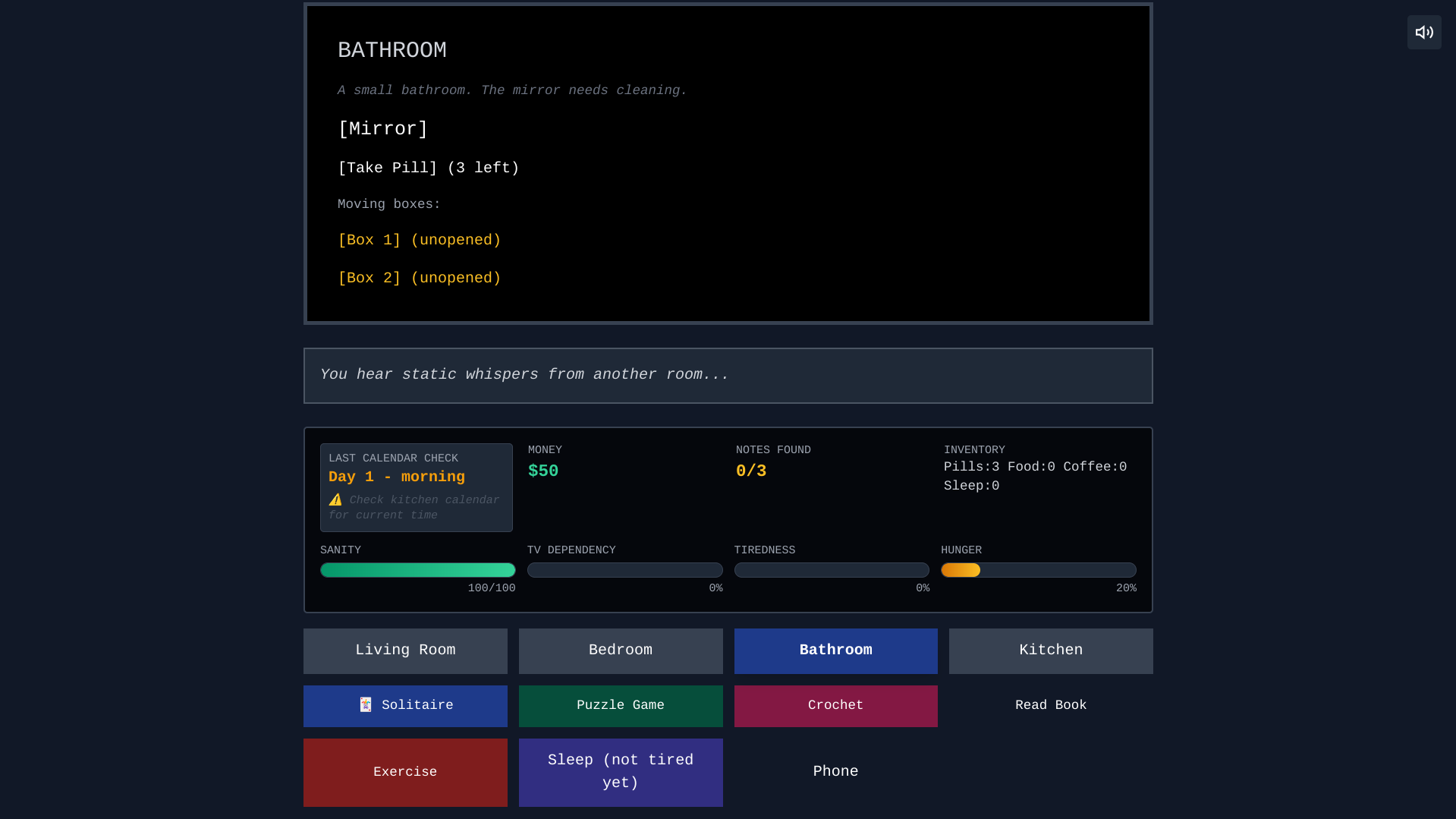Click the Last Calendar Check panel
The image size is (1456, 819).
(x=417, y=487)
